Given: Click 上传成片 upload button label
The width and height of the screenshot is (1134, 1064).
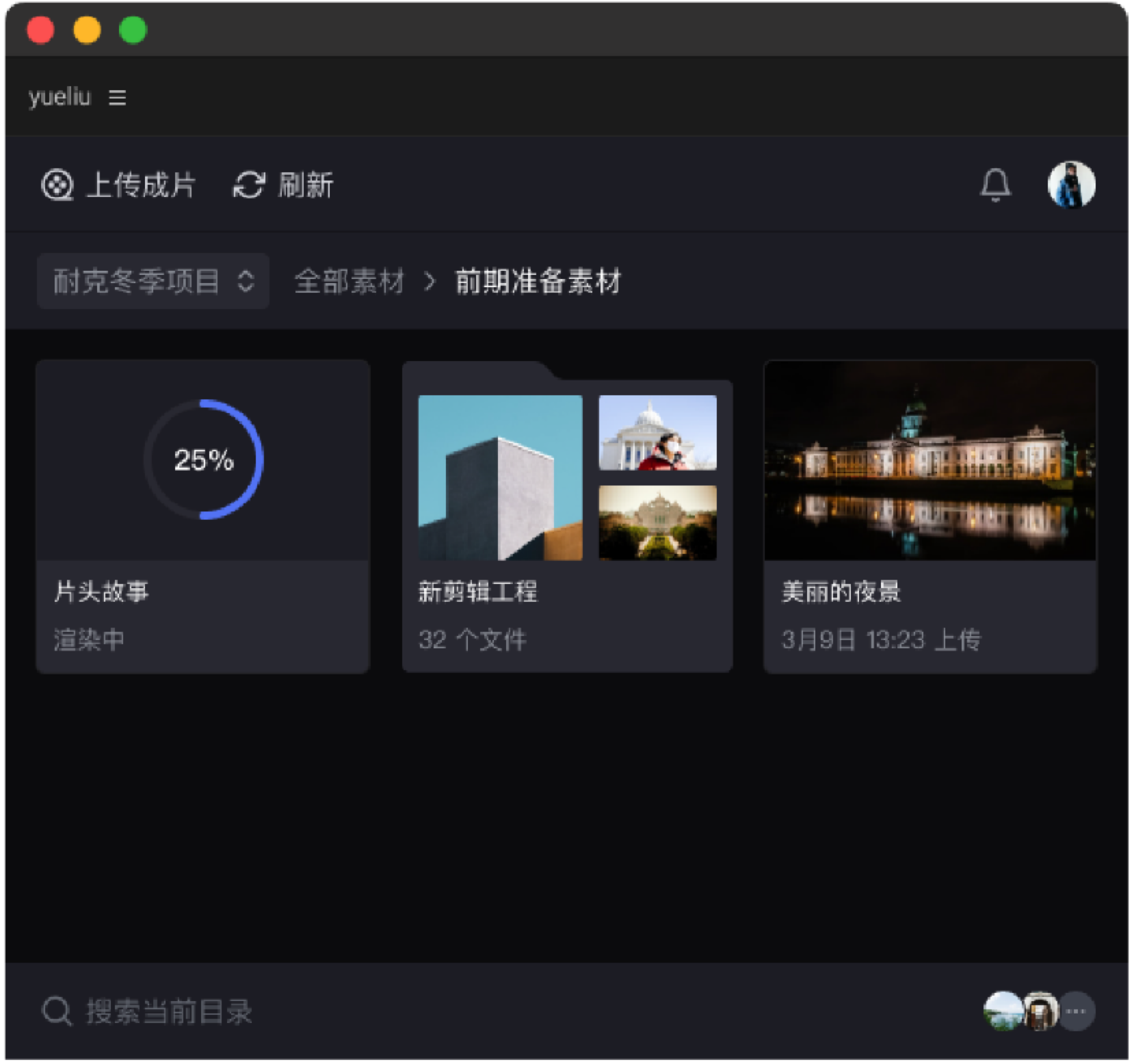Looking at the screenshot, I should [x=141, y=185].
